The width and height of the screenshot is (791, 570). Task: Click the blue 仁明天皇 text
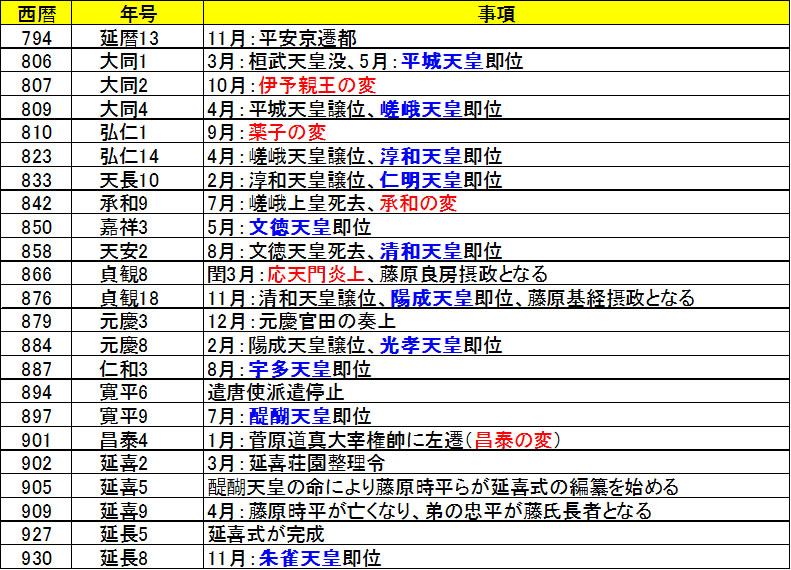(420, 181)
